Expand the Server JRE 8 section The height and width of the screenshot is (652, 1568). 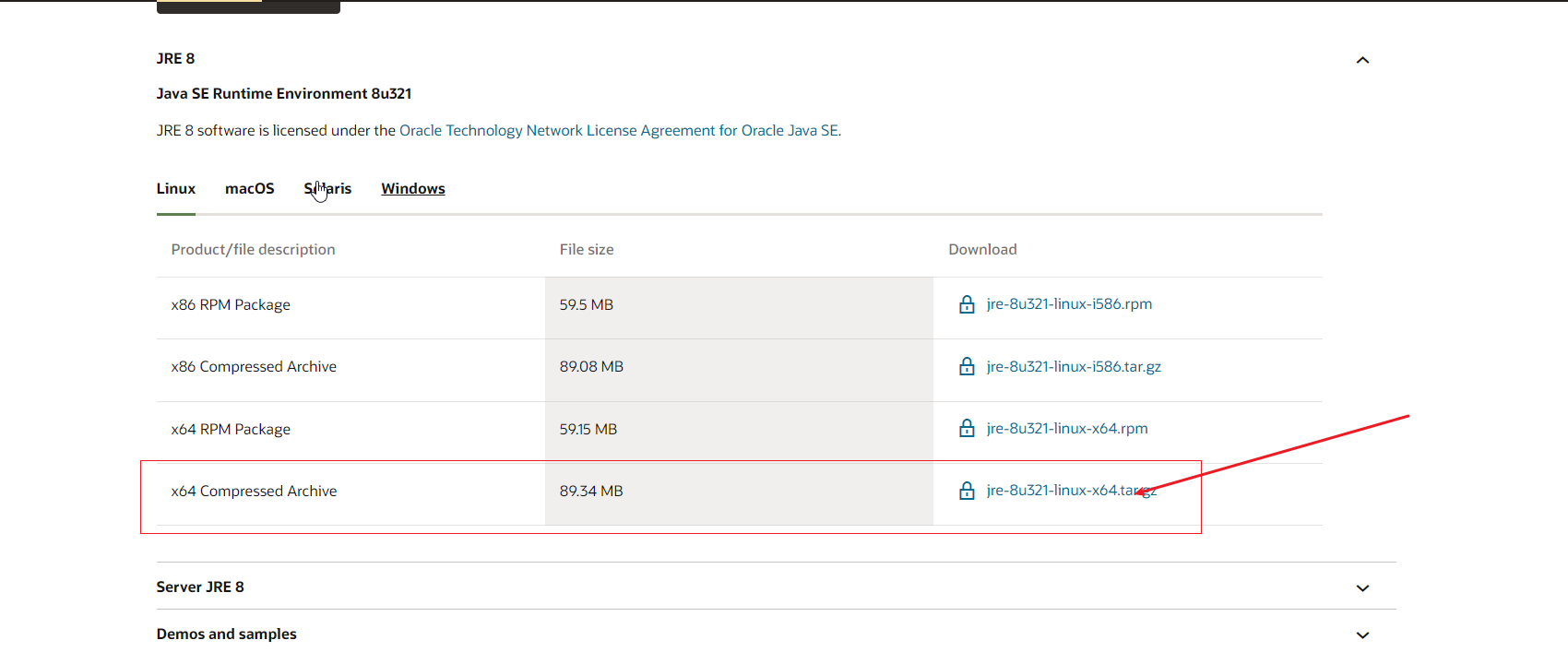1362,587
